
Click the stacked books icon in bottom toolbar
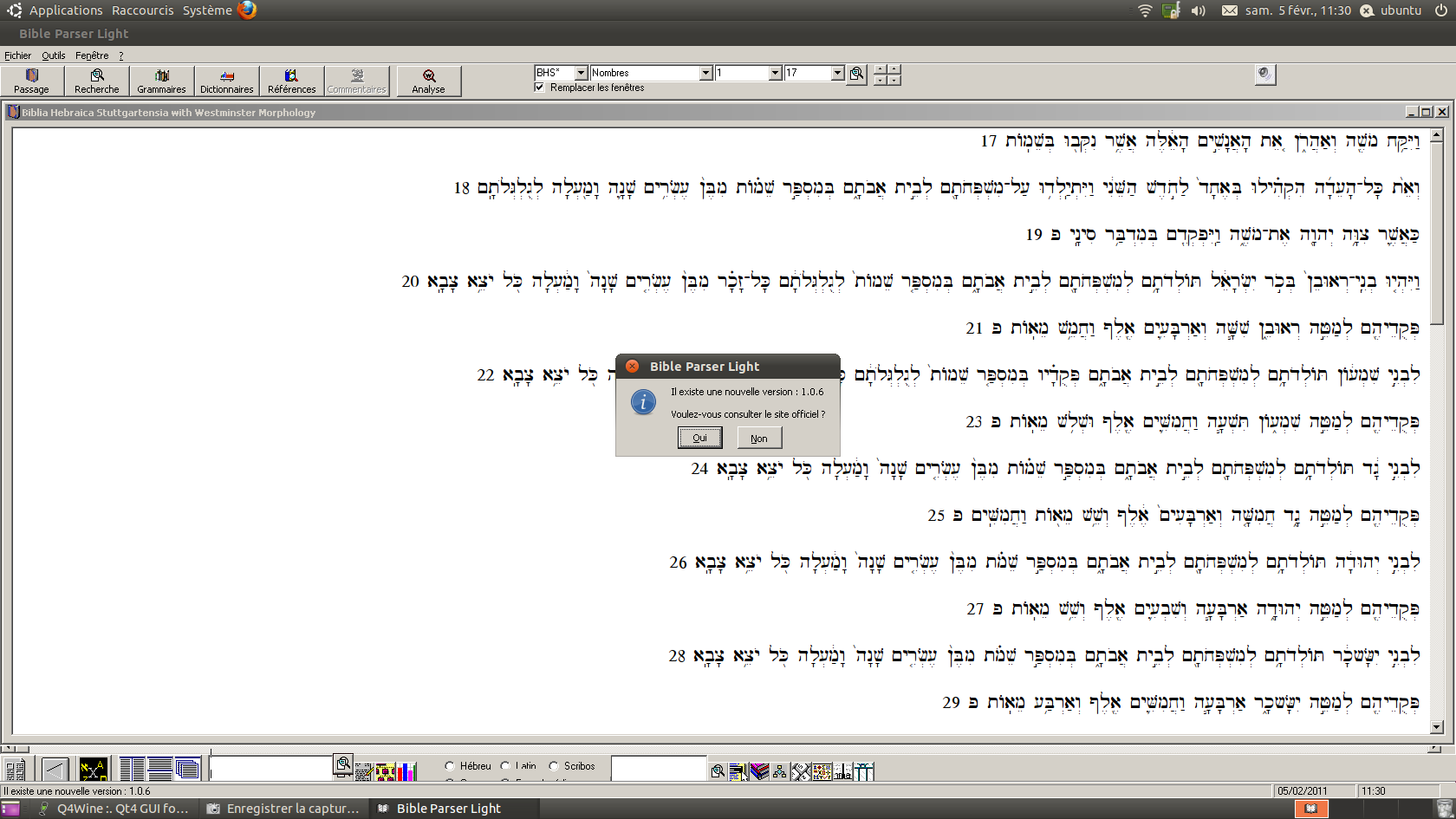pos(760,771)
